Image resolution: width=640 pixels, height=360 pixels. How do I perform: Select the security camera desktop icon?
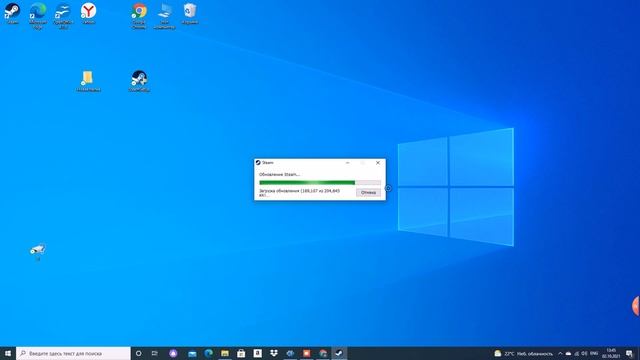pyautogui.click(x=38, y=251)
